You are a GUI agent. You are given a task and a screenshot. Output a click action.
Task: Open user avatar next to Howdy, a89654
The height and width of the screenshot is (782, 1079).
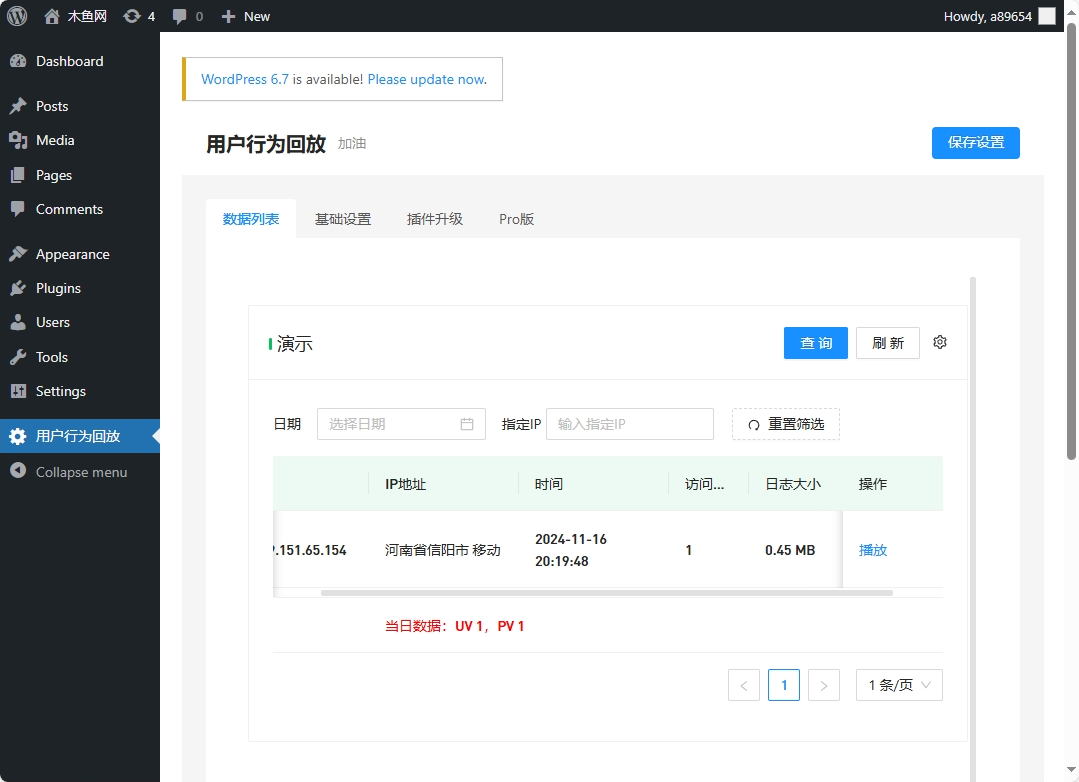pyautogui.click(x=1047, y=16)
